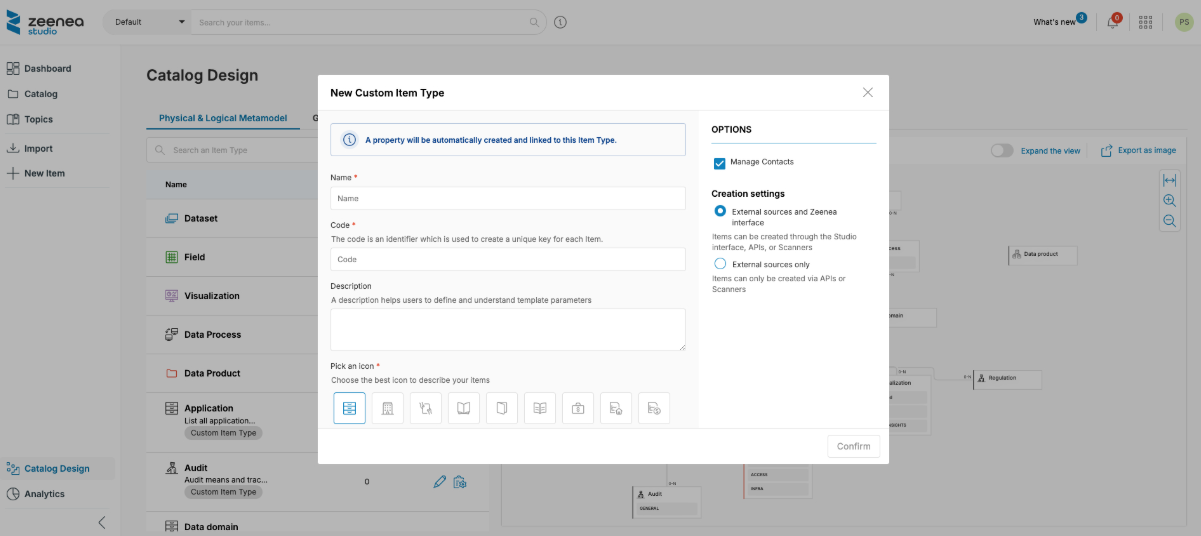Select the briefcase with dollar icon
Screen dimensions: 1201x536
(578, 408)
